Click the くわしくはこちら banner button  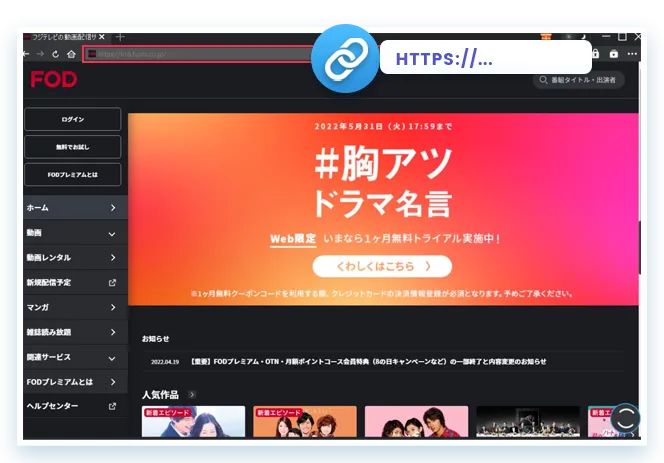coord(382,266)
